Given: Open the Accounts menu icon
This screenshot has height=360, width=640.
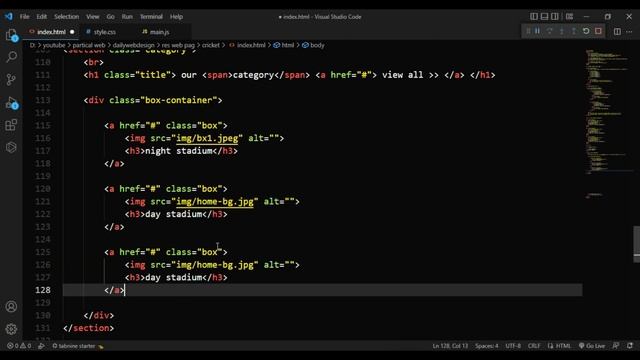Looking at the screenshot, I should click(x=11, y=307).
